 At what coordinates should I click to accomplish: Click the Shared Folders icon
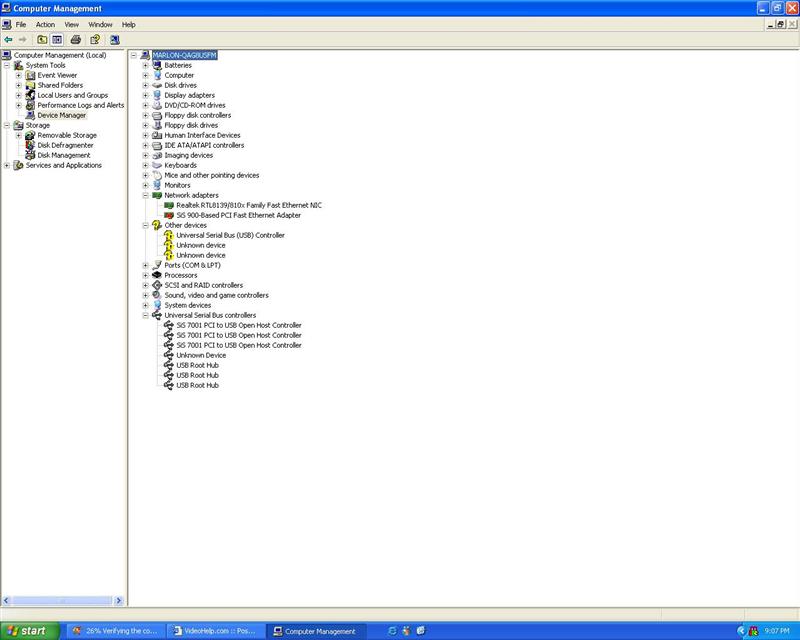pos(31,85)
